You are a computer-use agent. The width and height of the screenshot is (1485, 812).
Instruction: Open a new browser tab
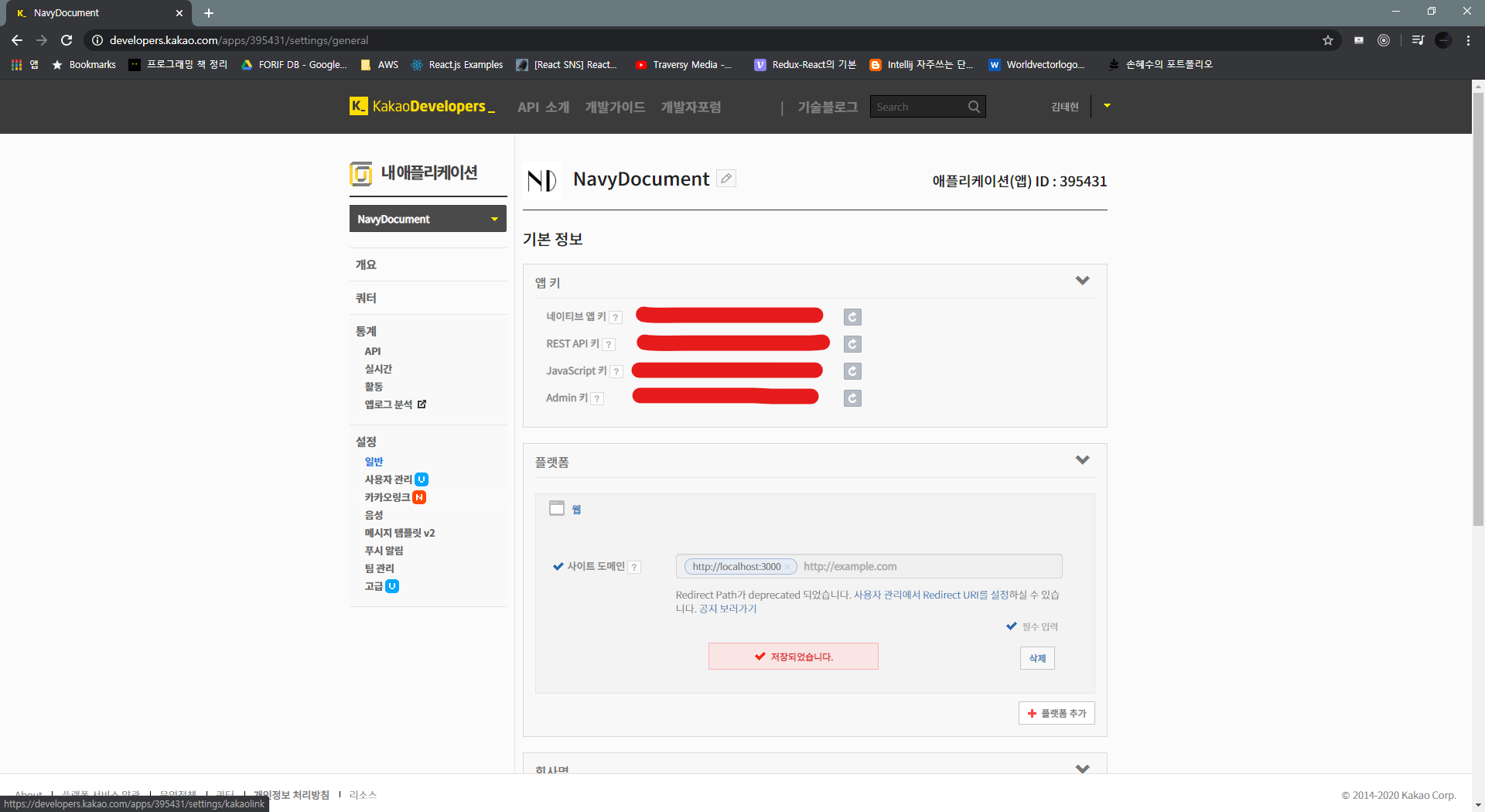click(209, 13)
